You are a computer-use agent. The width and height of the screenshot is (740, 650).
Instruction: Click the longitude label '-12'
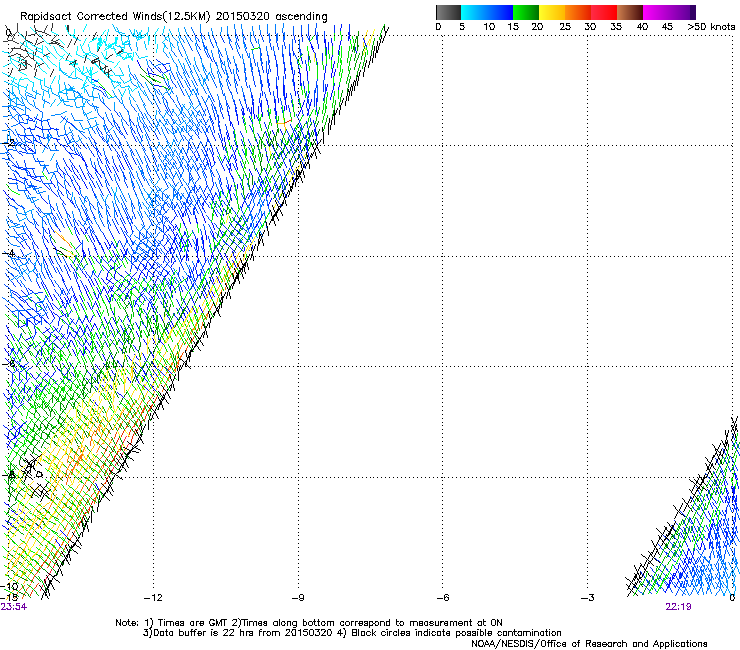click(x=153, y=598)
